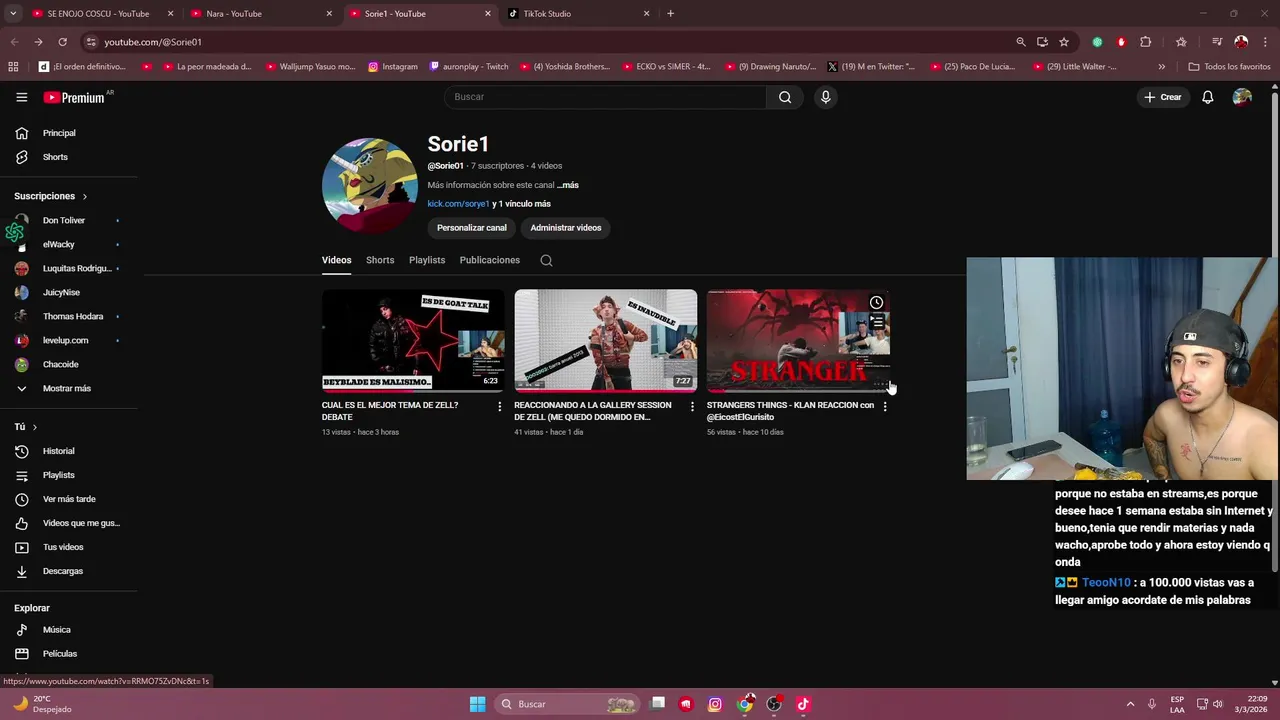
Task: Play REACCIONANDO A LA GALLERY SESSION thumbnail
Action: [606, 340]
